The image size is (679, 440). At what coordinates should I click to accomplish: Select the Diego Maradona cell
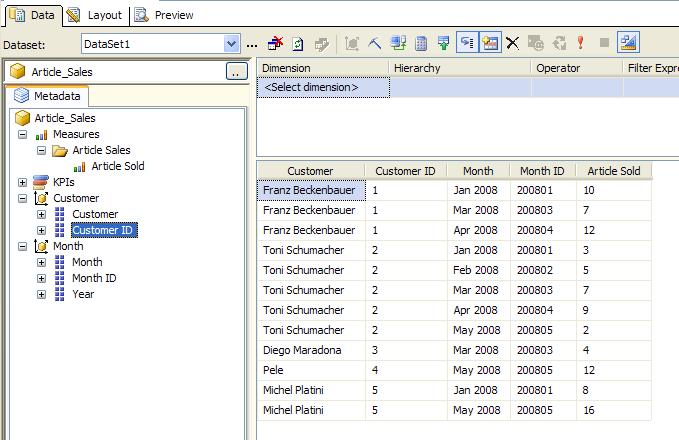click(311, 350)
